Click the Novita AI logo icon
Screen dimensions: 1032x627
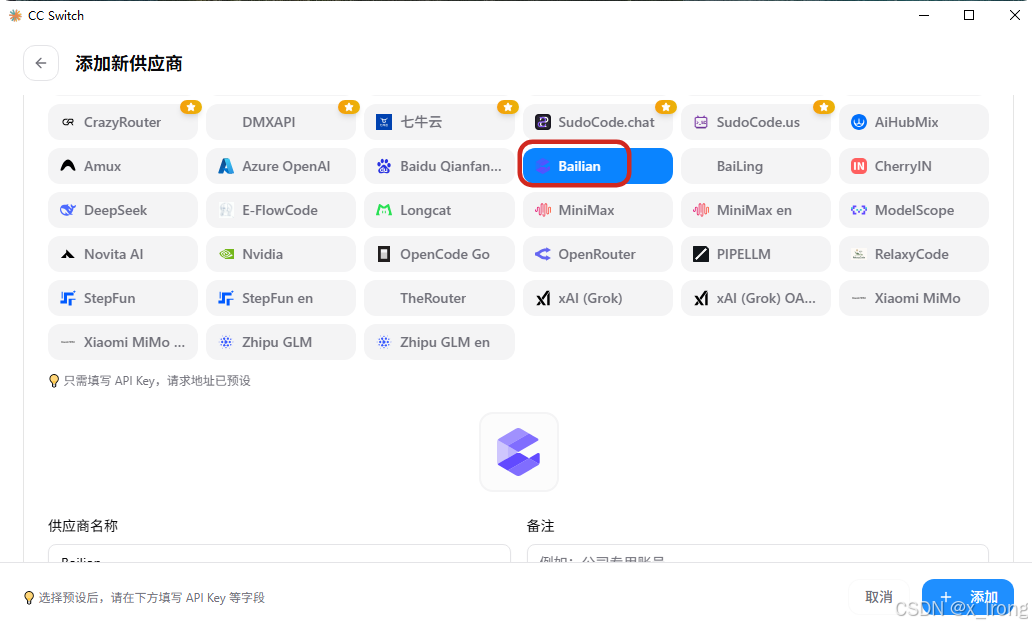(x=68, y=254)
